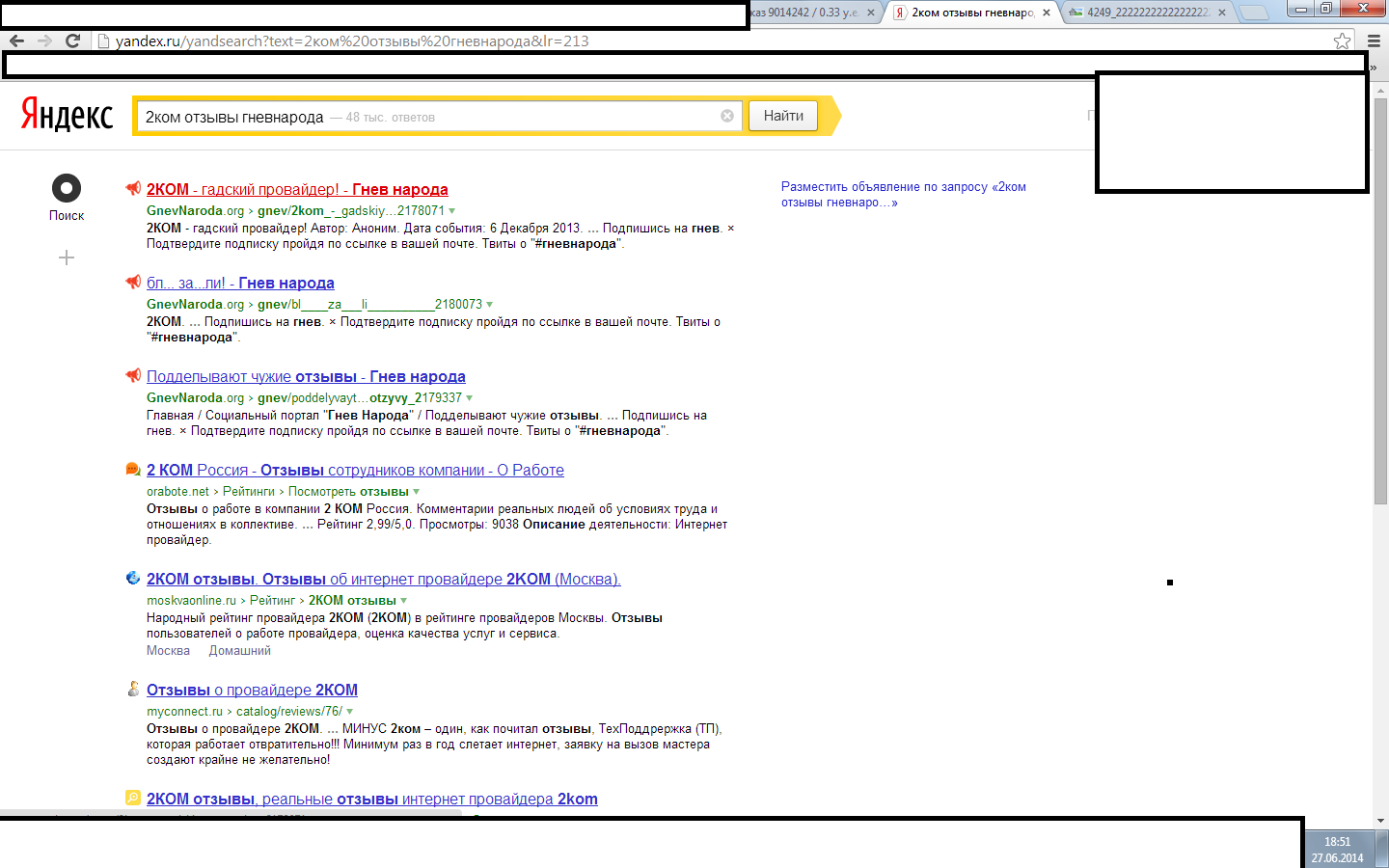
Task: Click 'Рейтинги' breadcrumb under orabote.net
Action: (249, 492)
